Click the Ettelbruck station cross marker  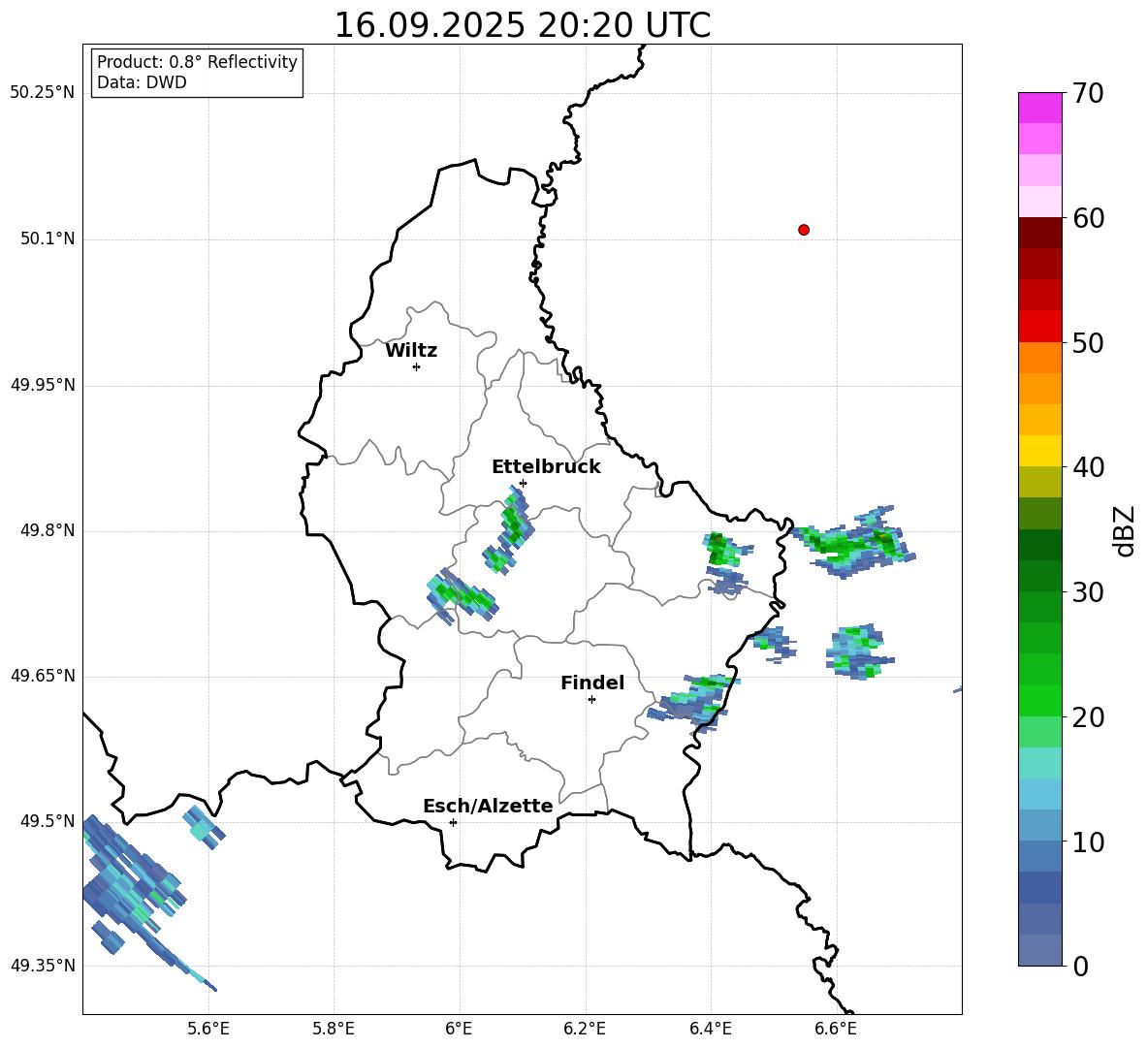pos(523,483)
